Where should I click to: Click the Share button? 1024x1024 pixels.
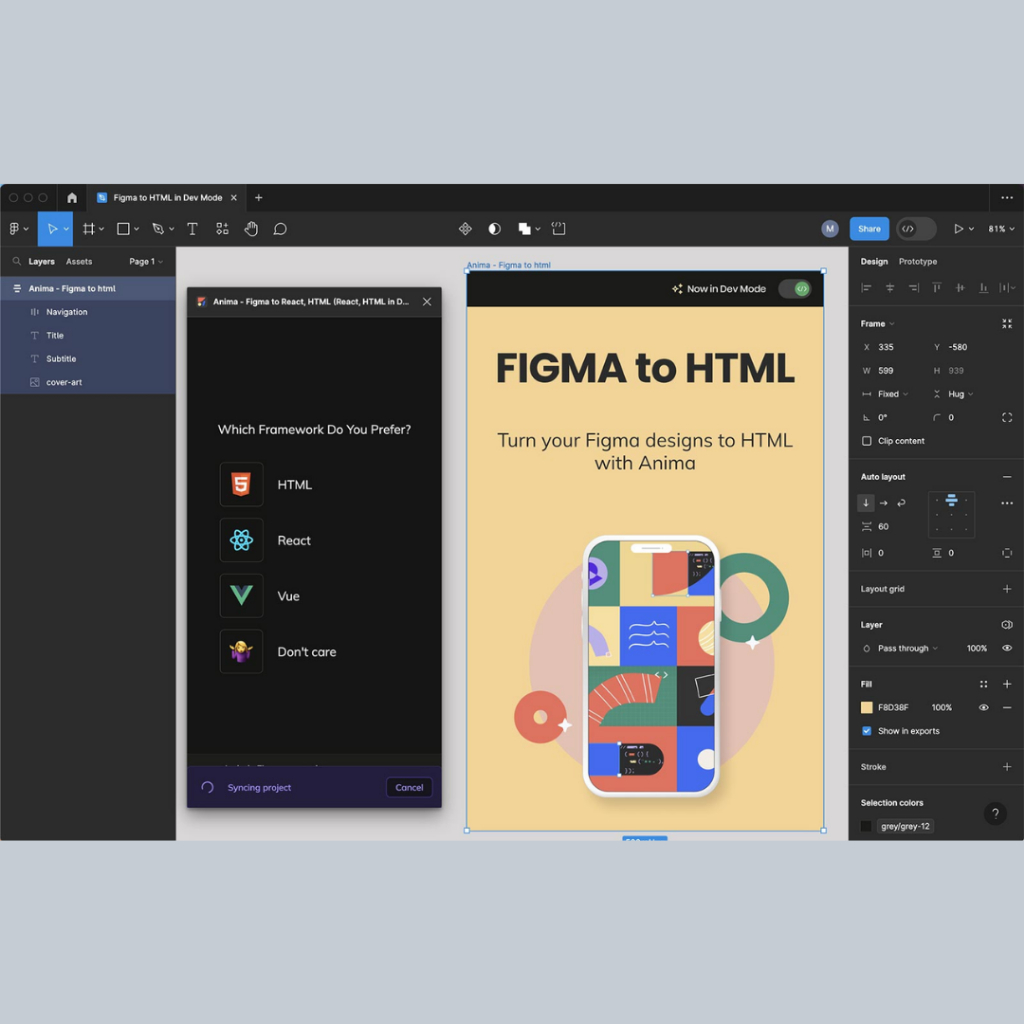(869, 229)
